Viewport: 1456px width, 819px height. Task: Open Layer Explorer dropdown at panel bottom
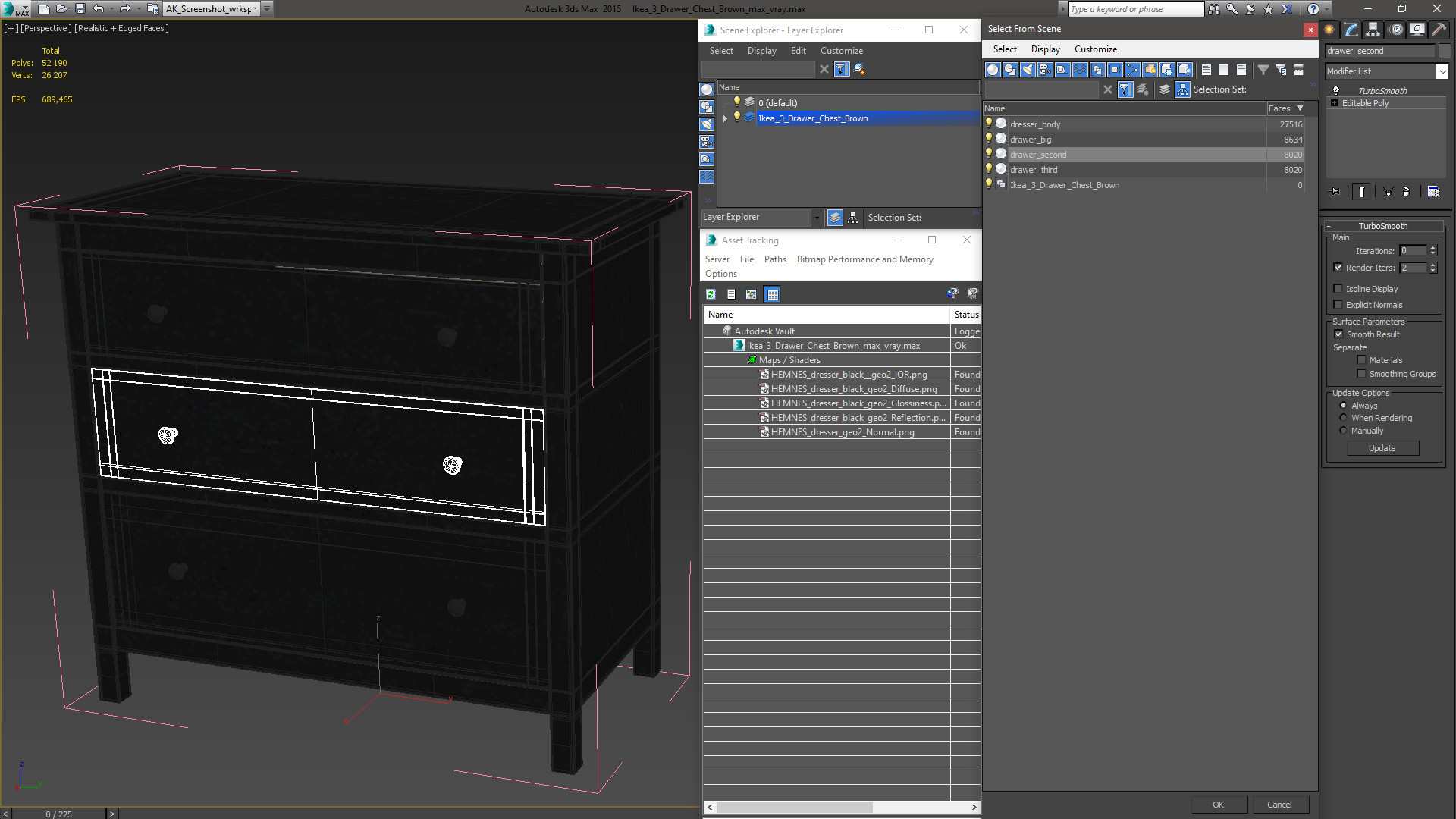[817, 218]
